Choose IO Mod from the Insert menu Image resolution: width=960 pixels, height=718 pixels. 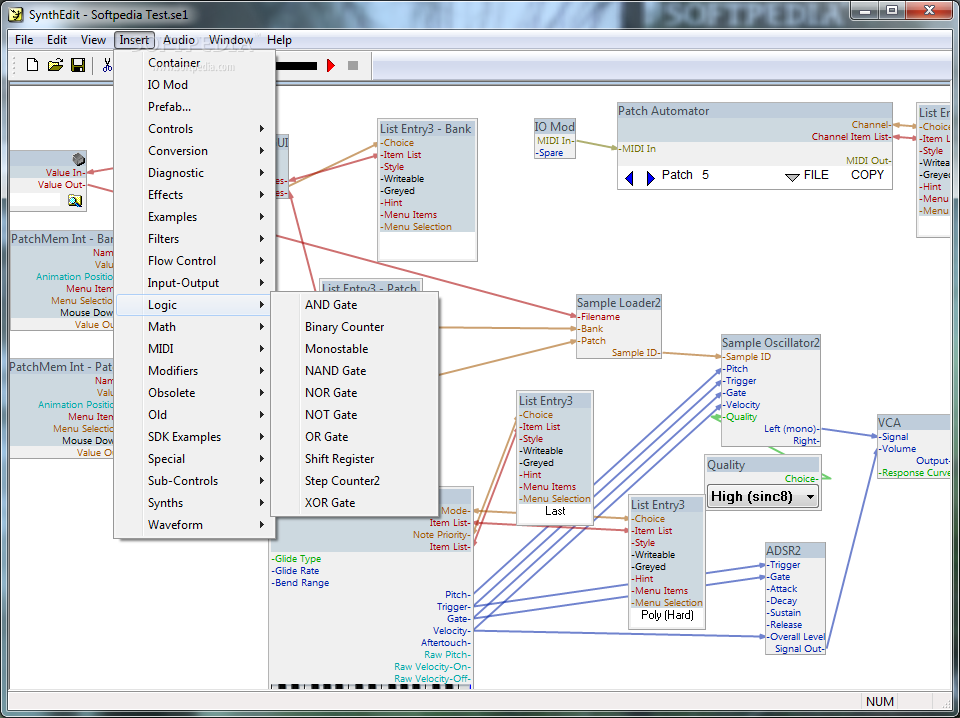click(x=195, y=84)
